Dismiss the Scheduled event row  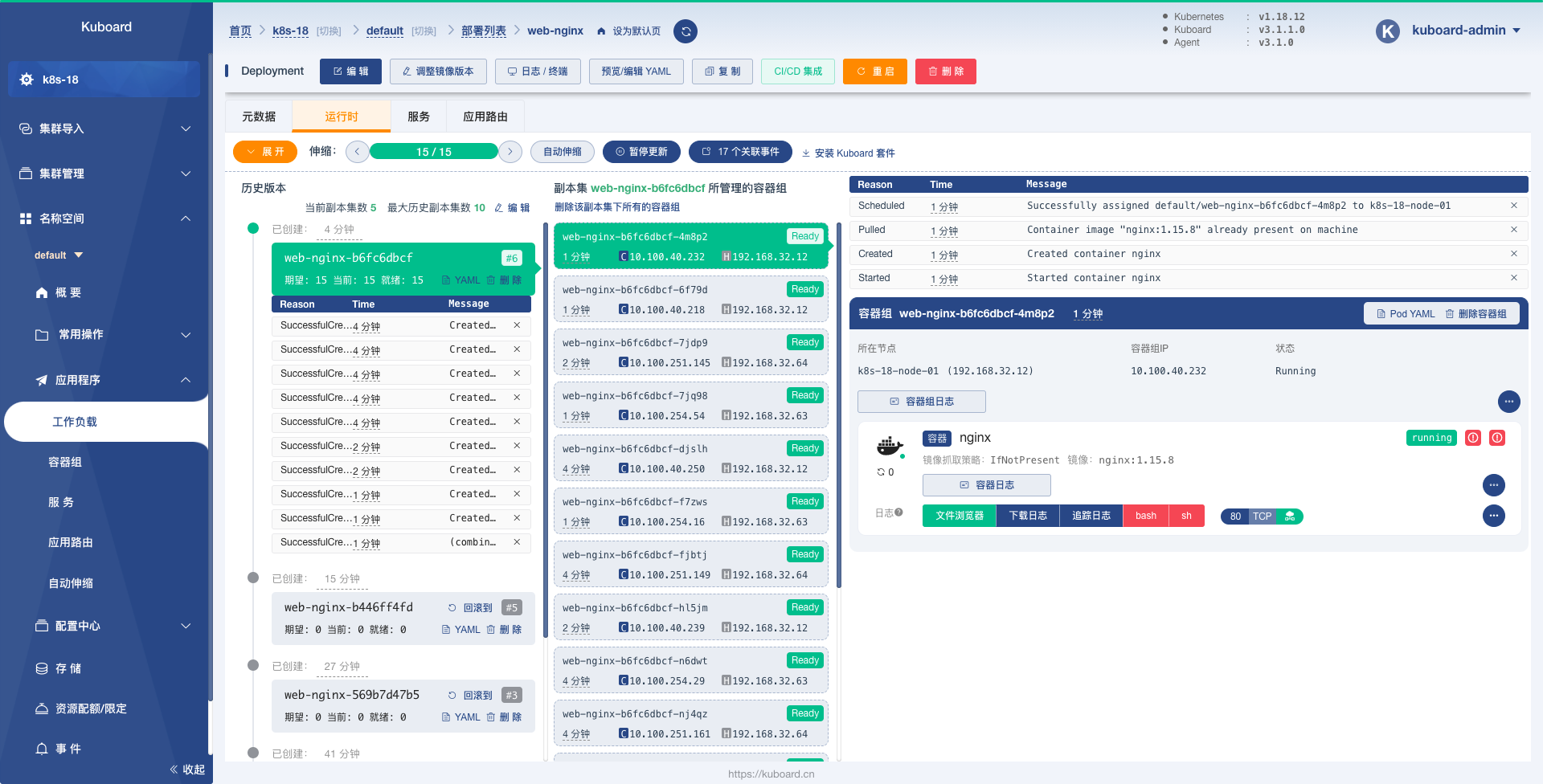click(1514, 206)
